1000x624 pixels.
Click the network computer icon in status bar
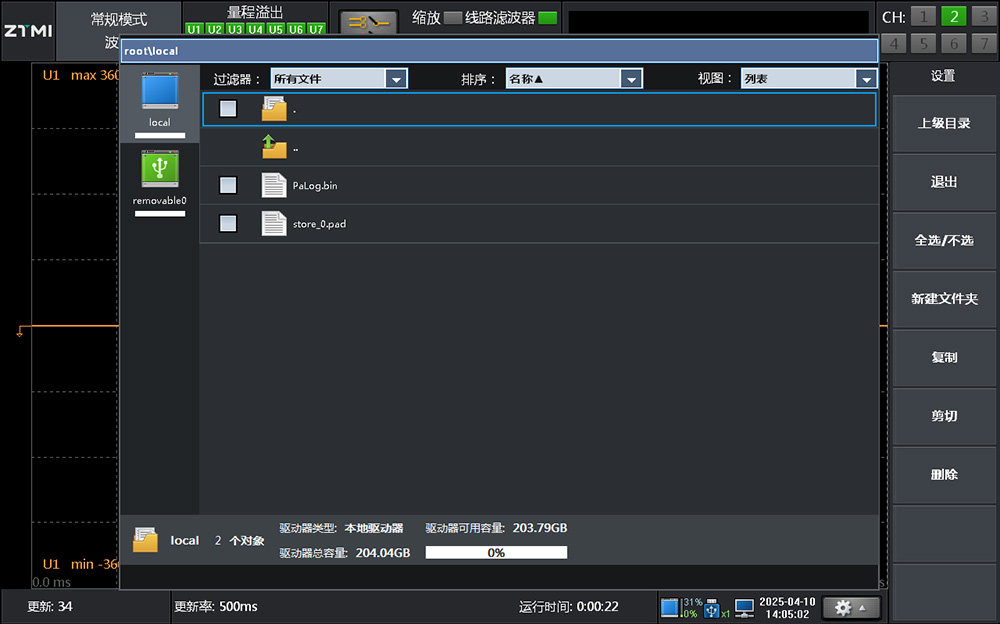point(744,607)
